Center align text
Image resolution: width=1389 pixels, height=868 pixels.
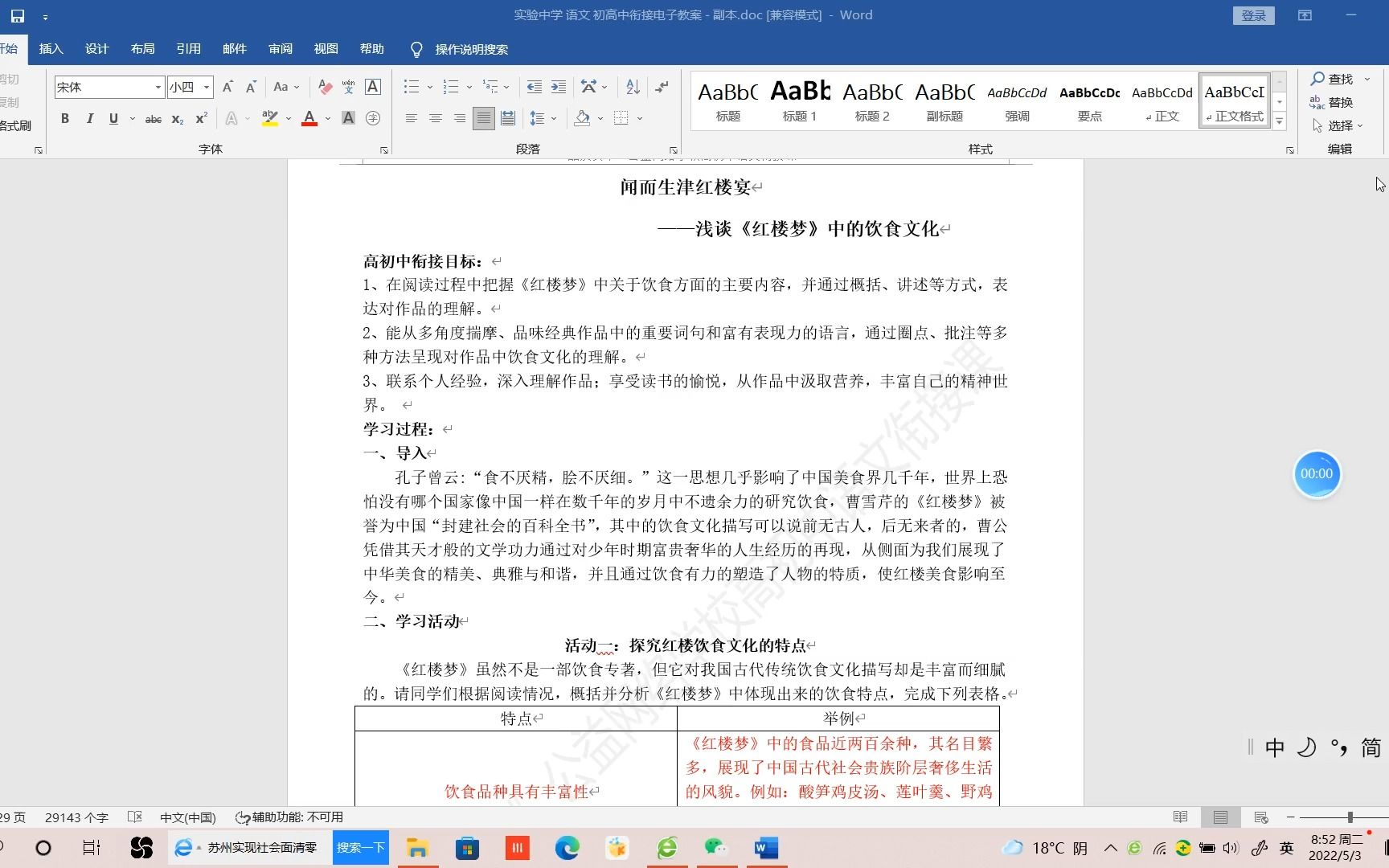[x=435, y=119]
